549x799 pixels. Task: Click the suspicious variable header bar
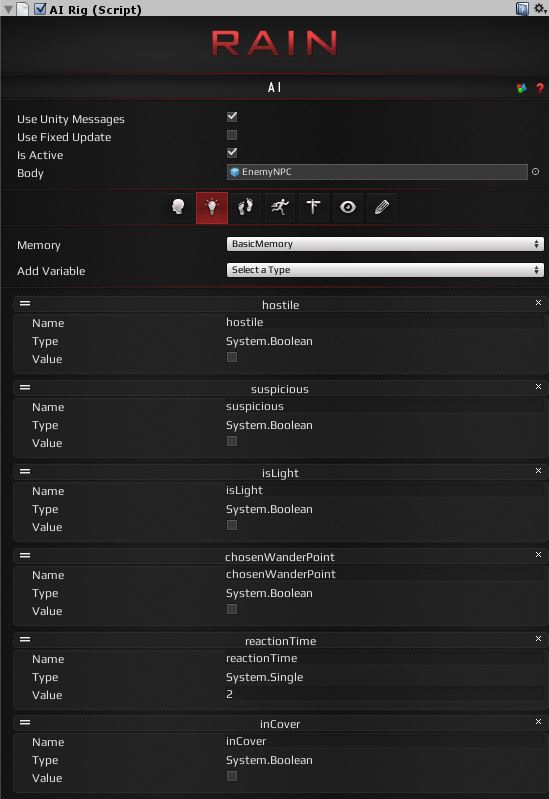pyautogui.click(x=280, y=388)
